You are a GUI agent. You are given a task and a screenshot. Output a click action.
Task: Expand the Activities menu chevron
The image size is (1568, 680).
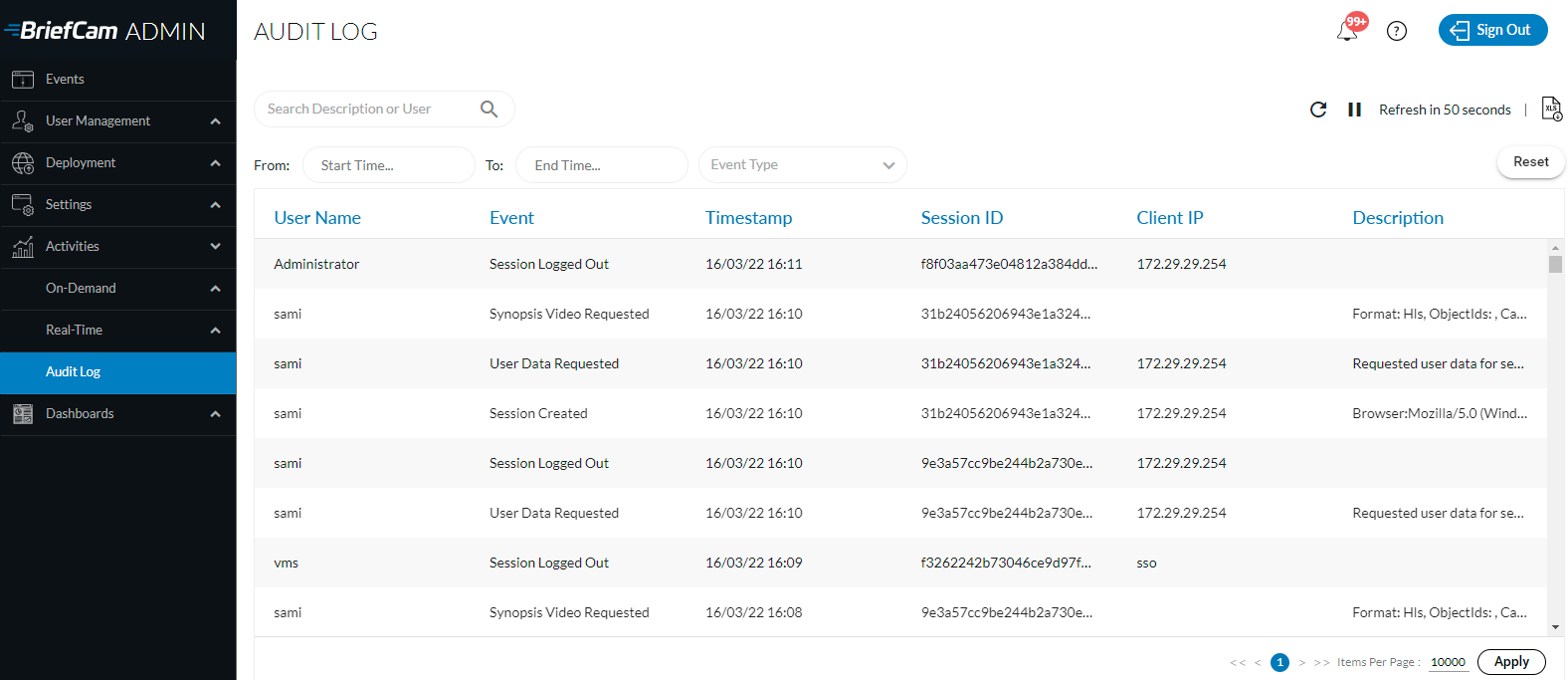[215, 246]
